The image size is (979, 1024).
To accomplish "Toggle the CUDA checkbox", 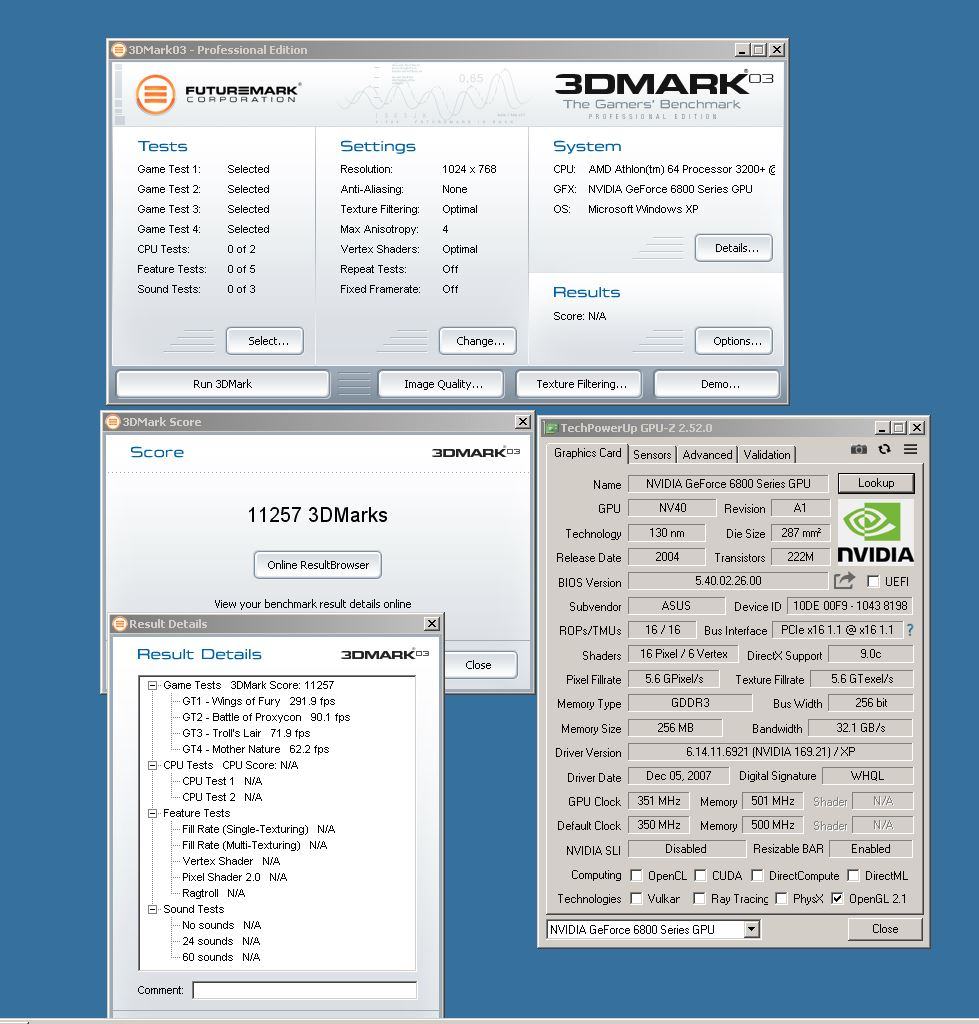I will (700, 875).
